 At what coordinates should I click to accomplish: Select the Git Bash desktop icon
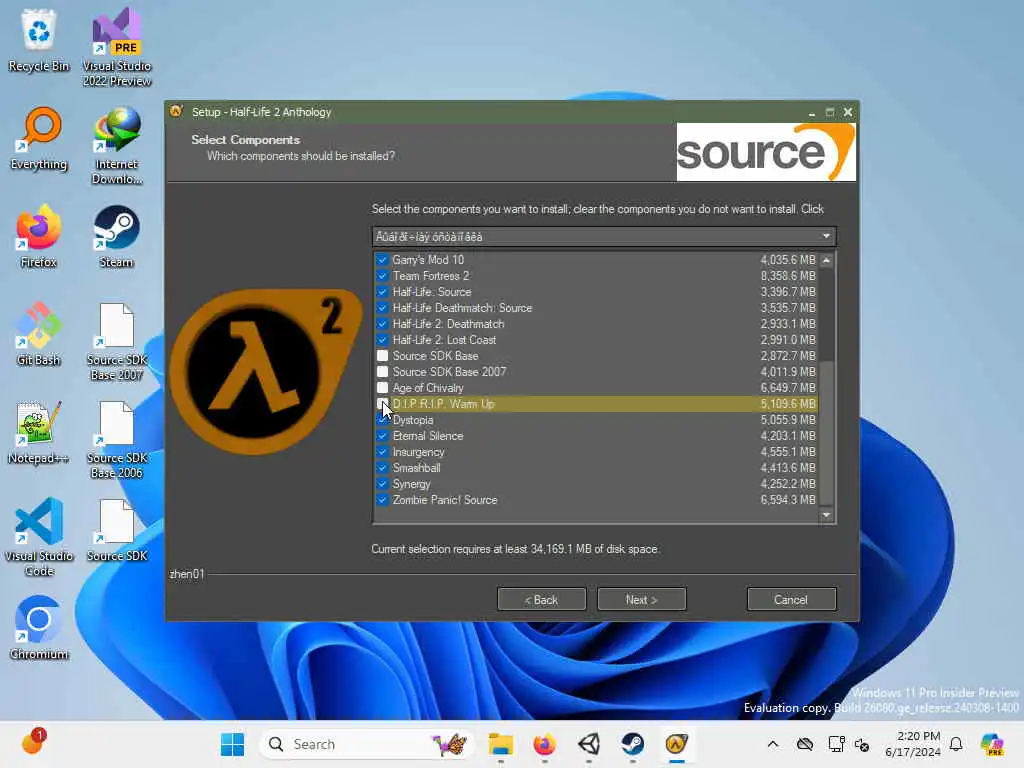(39, 334)
